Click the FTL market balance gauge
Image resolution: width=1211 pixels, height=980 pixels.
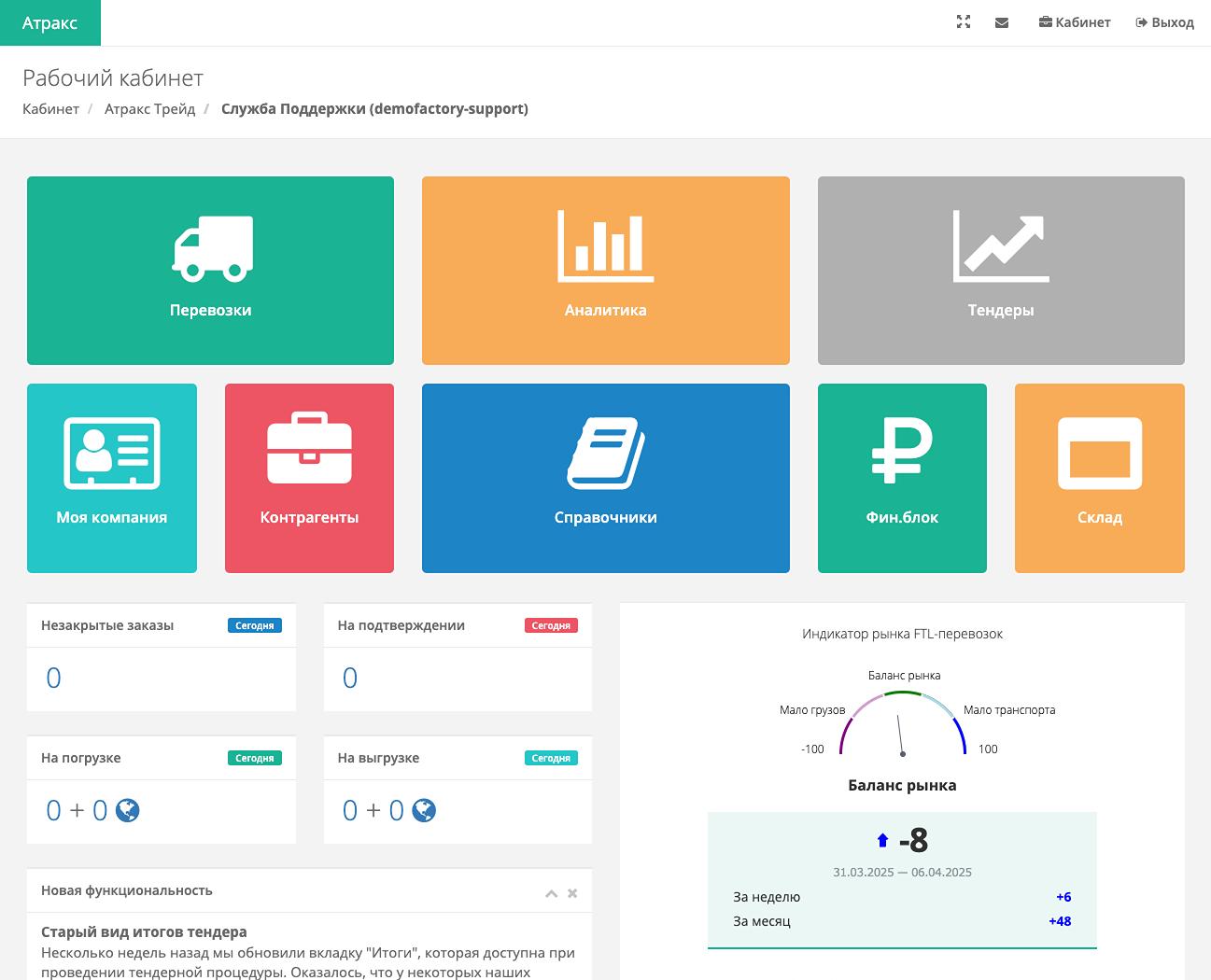pyautogui.click(x=902, y=723)
